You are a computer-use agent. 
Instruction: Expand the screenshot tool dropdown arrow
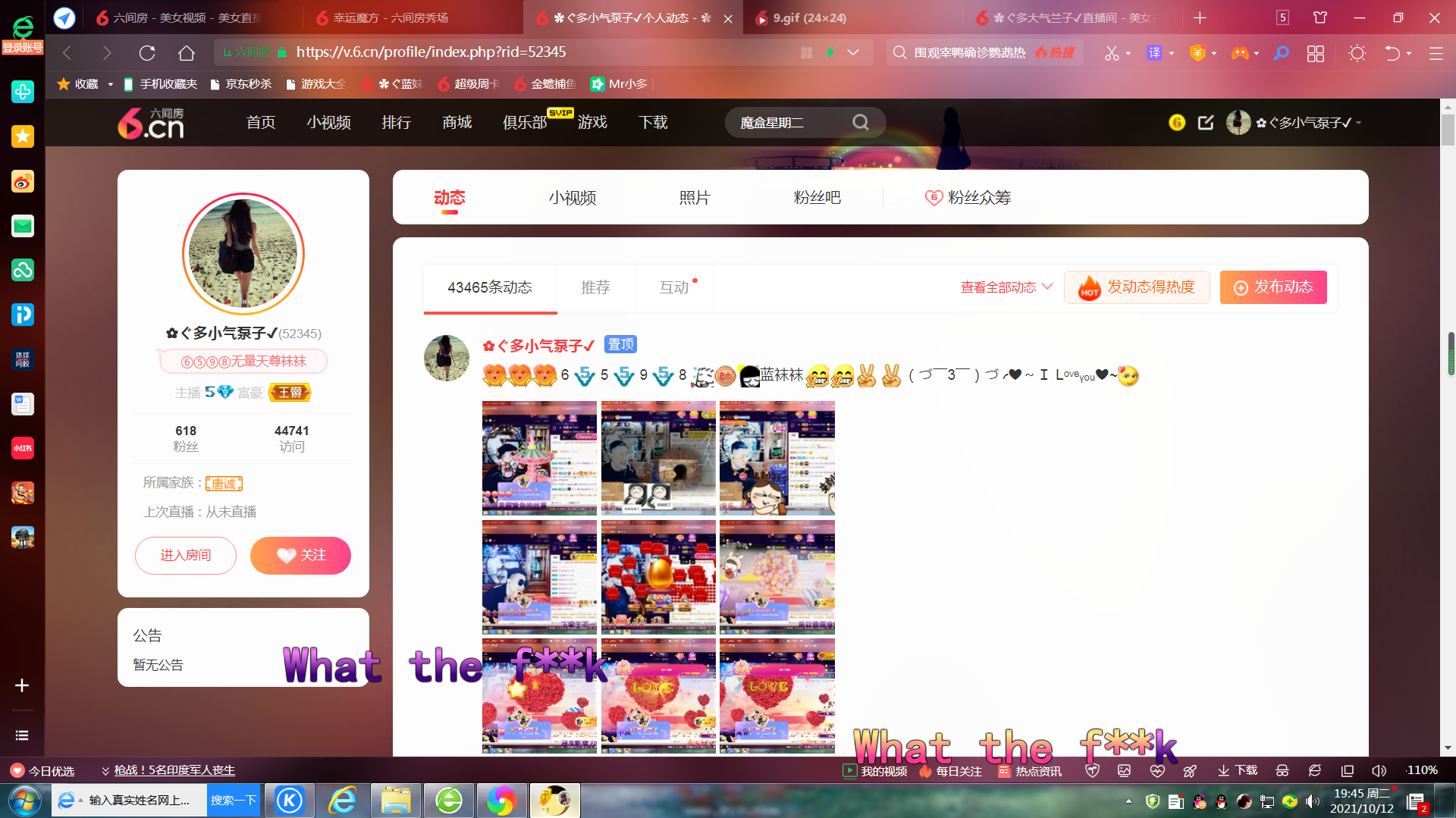[x=1128, y=53]
